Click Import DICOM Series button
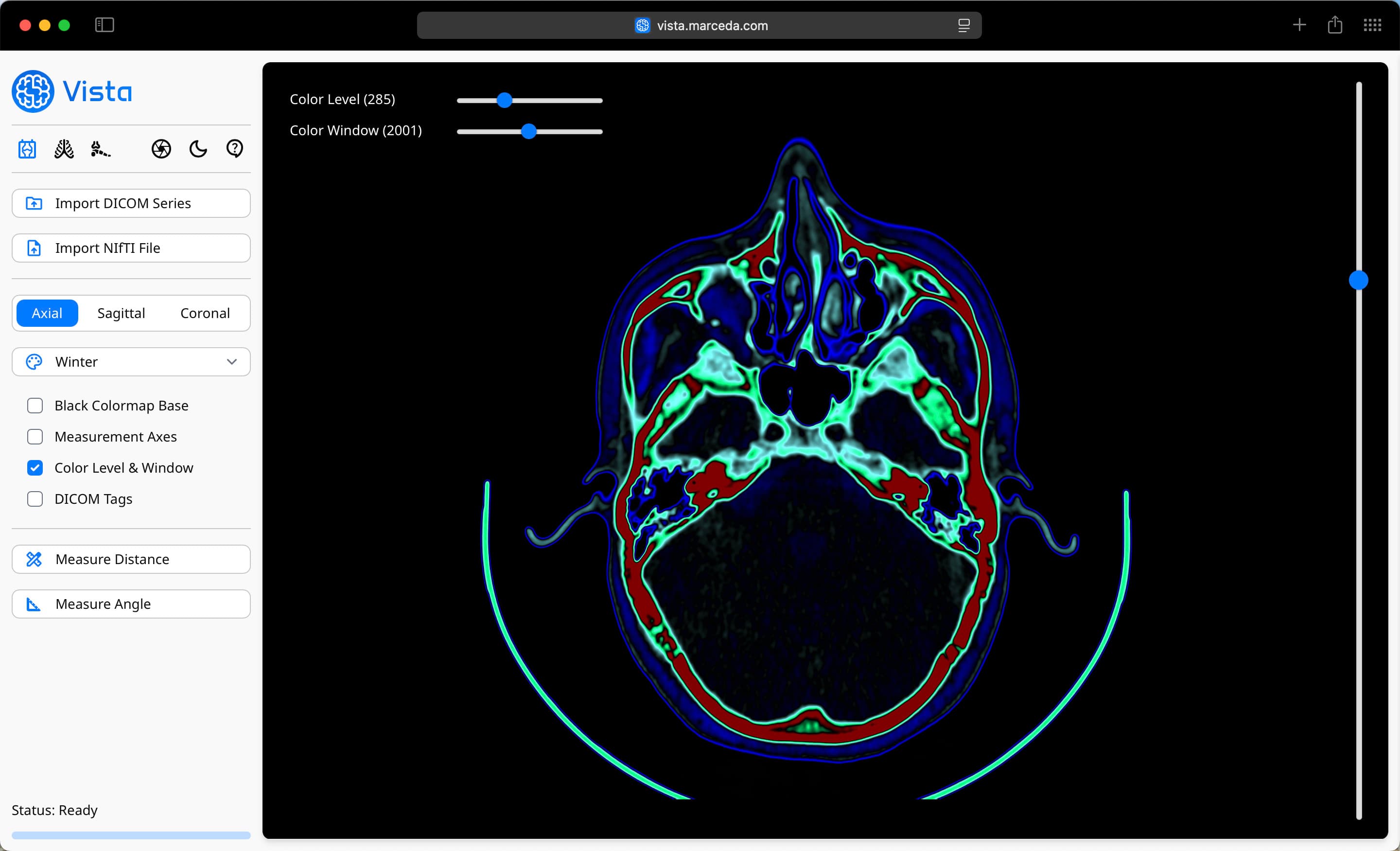Image resolution: width=1400 pixels, height=851 pixels. tap(131, 204)
